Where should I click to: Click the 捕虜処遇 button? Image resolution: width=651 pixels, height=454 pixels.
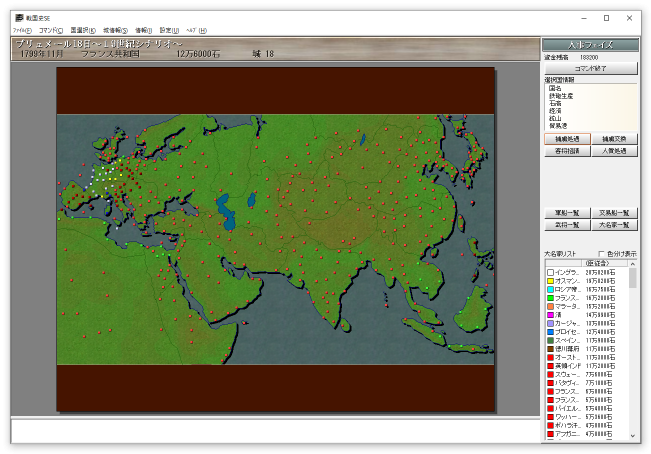[566, 139]
